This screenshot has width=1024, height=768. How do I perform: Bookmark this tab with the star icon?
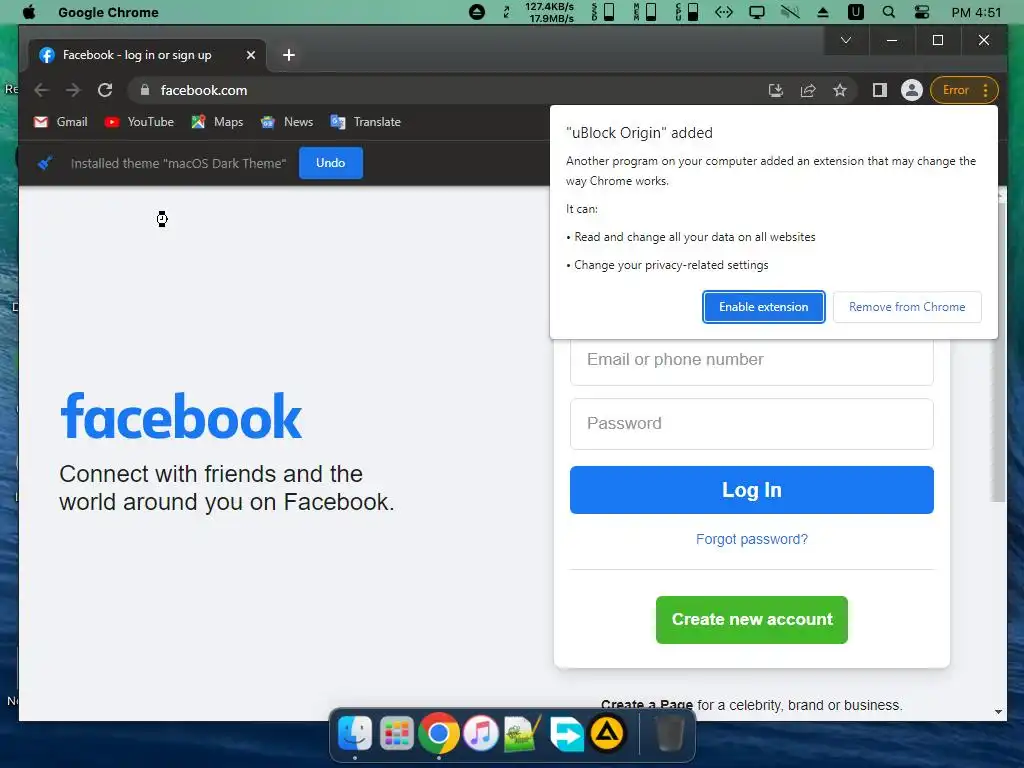pos(840,90)
